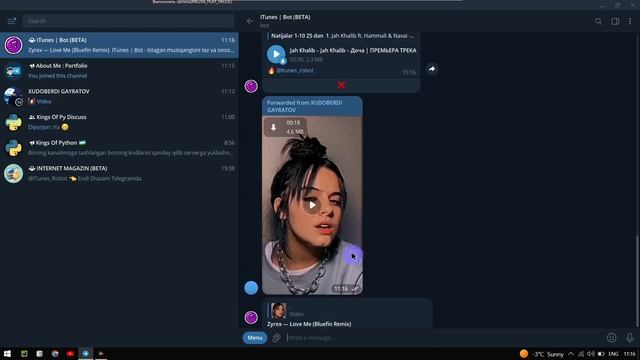Open the emoji picker
Image resolution: width=640 pixels, height=360 pixels.
pyautogui.click(x=611, y=338)
